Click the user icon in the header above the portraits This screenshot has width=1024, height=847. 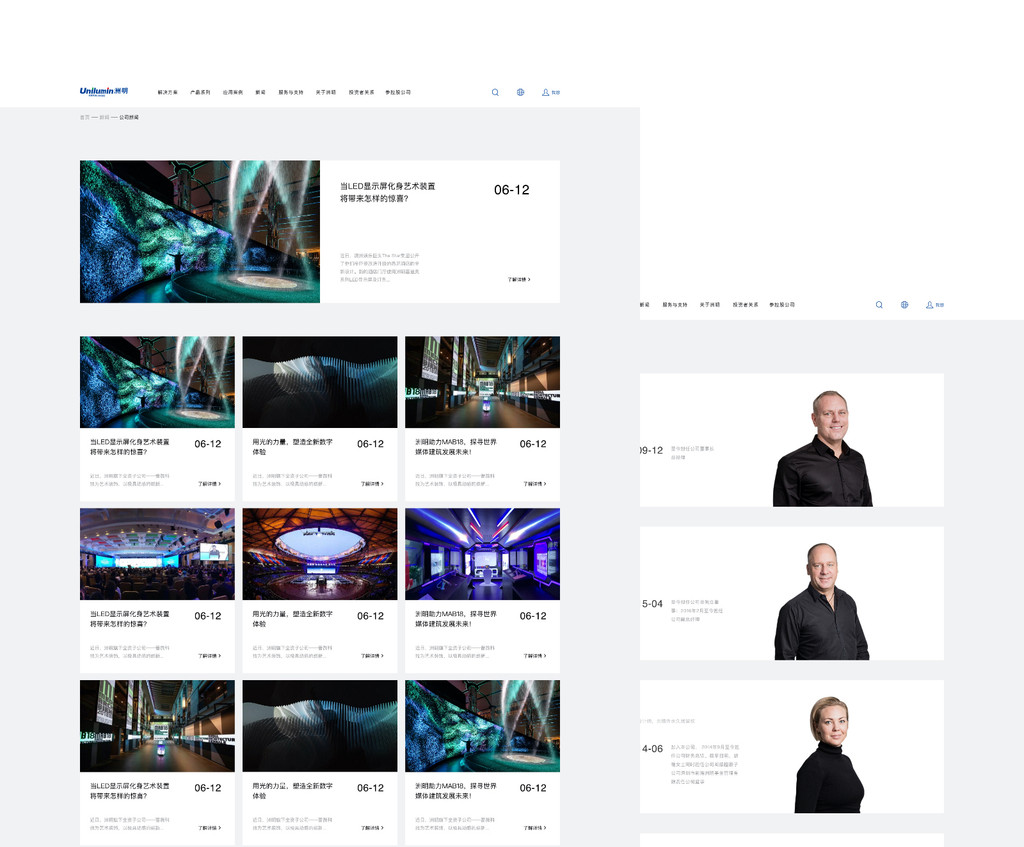[x=930, y=304]
